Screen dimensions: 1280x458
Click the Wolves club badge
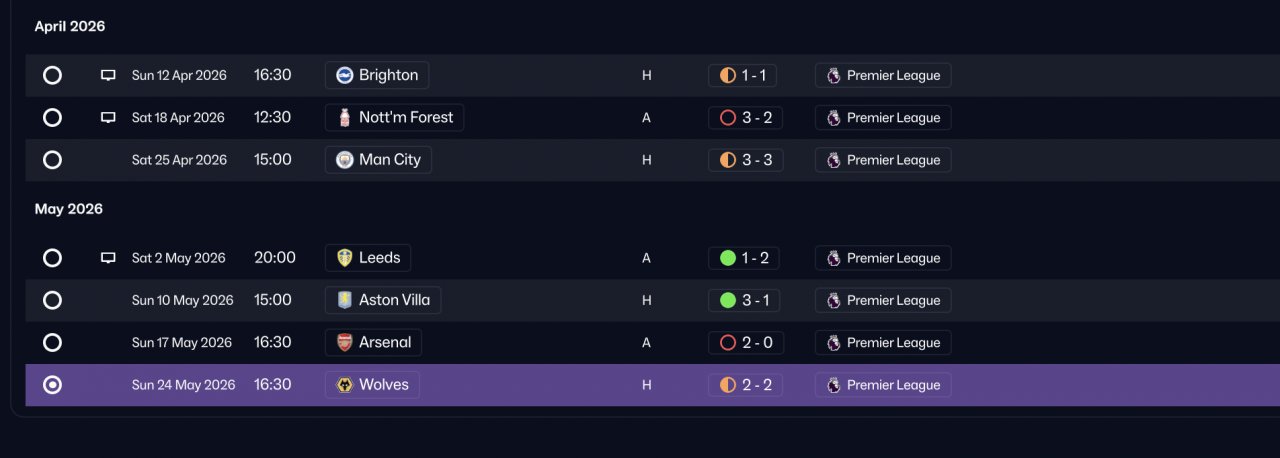344,385
